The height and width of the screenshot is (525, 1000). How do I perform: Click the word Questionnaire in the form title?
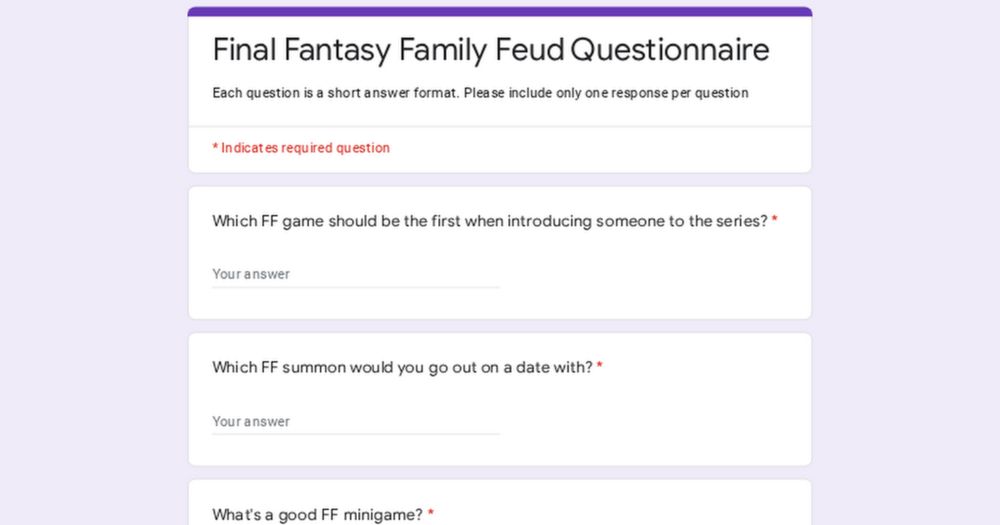(x=670, y=50)
